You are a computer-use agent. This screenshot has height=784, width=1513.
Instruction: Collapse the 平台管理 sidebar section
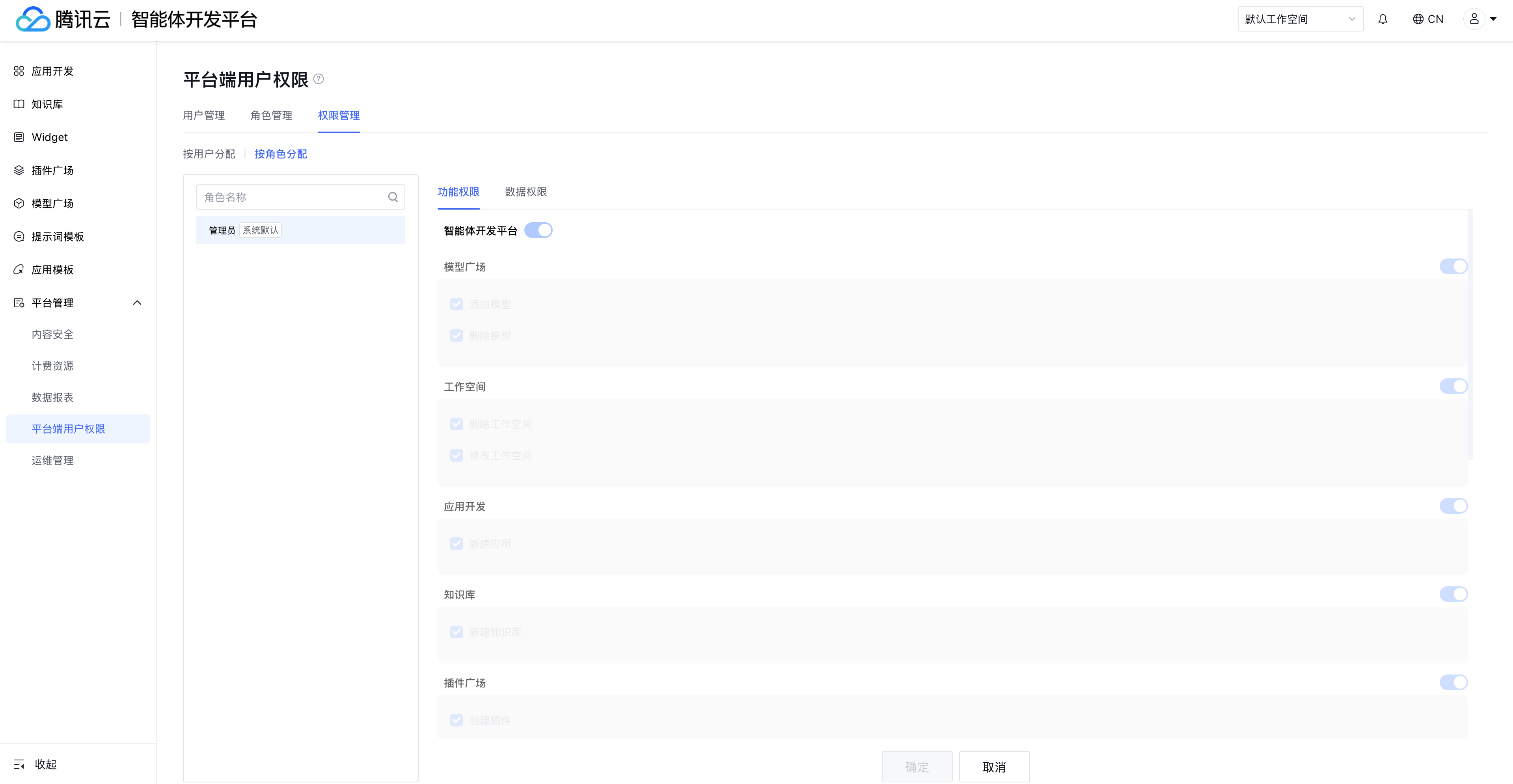137,303
